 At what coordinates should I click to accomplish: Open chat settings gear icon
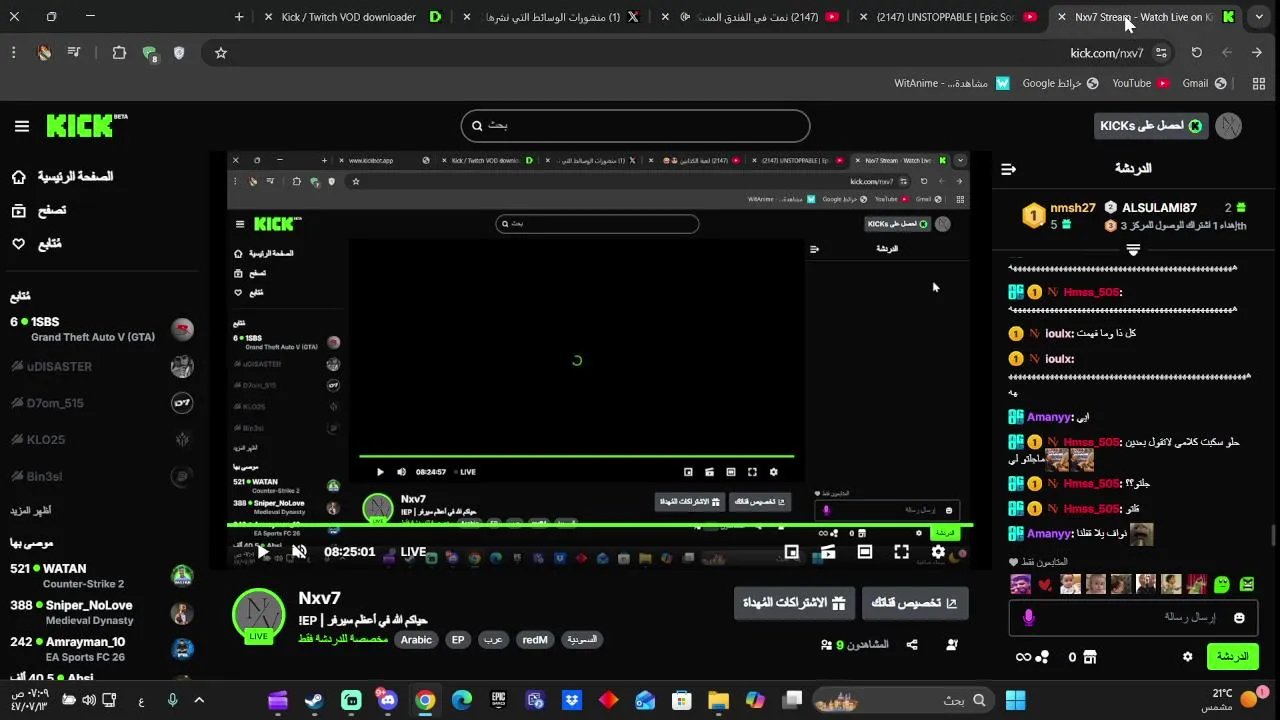point(1187,657)
